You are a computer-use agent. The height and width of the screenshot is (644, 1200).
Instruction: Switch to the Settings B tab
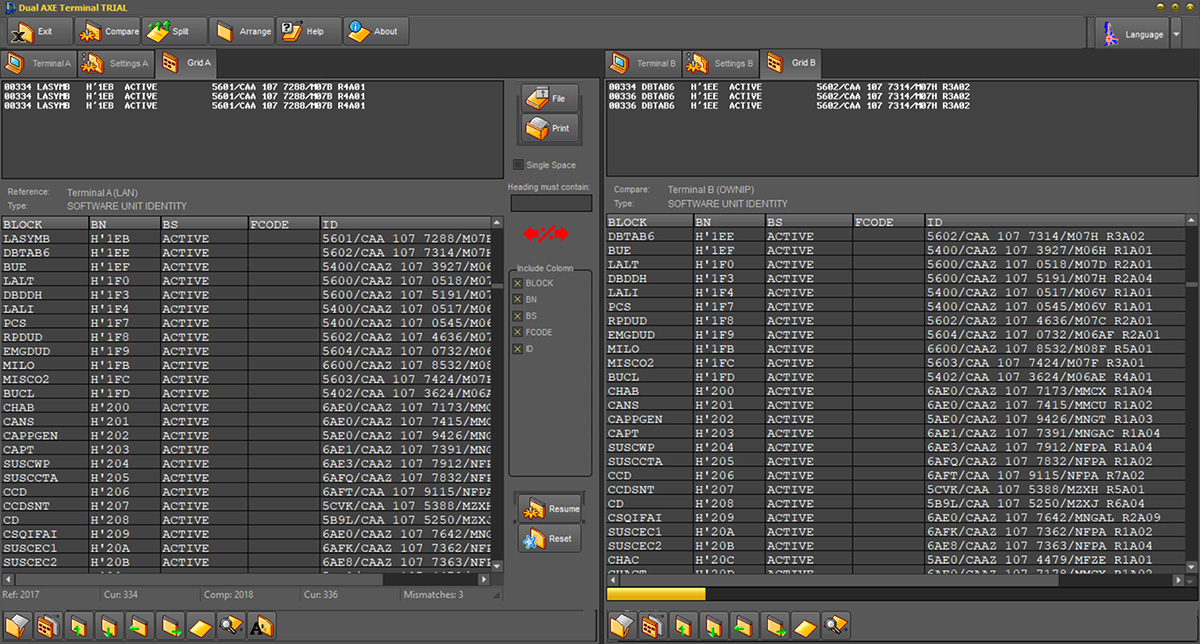(x=722, y=63)
